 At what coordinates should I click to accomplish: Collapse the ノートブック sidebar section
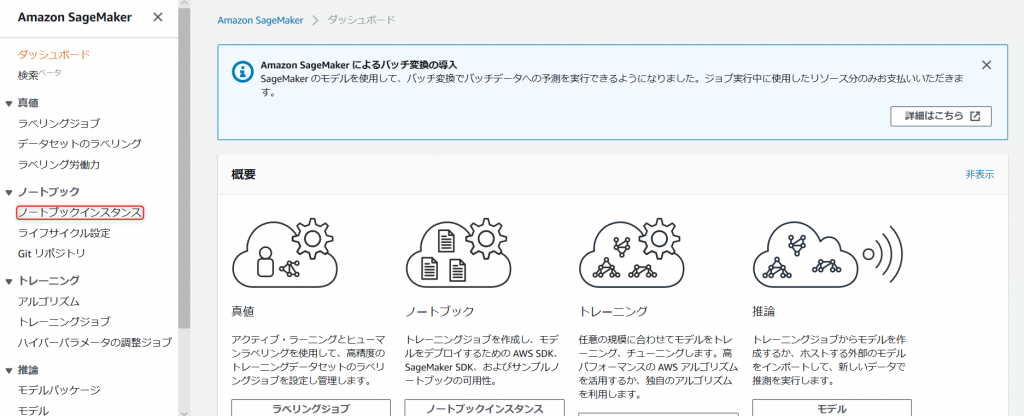[x=9, y=192]
